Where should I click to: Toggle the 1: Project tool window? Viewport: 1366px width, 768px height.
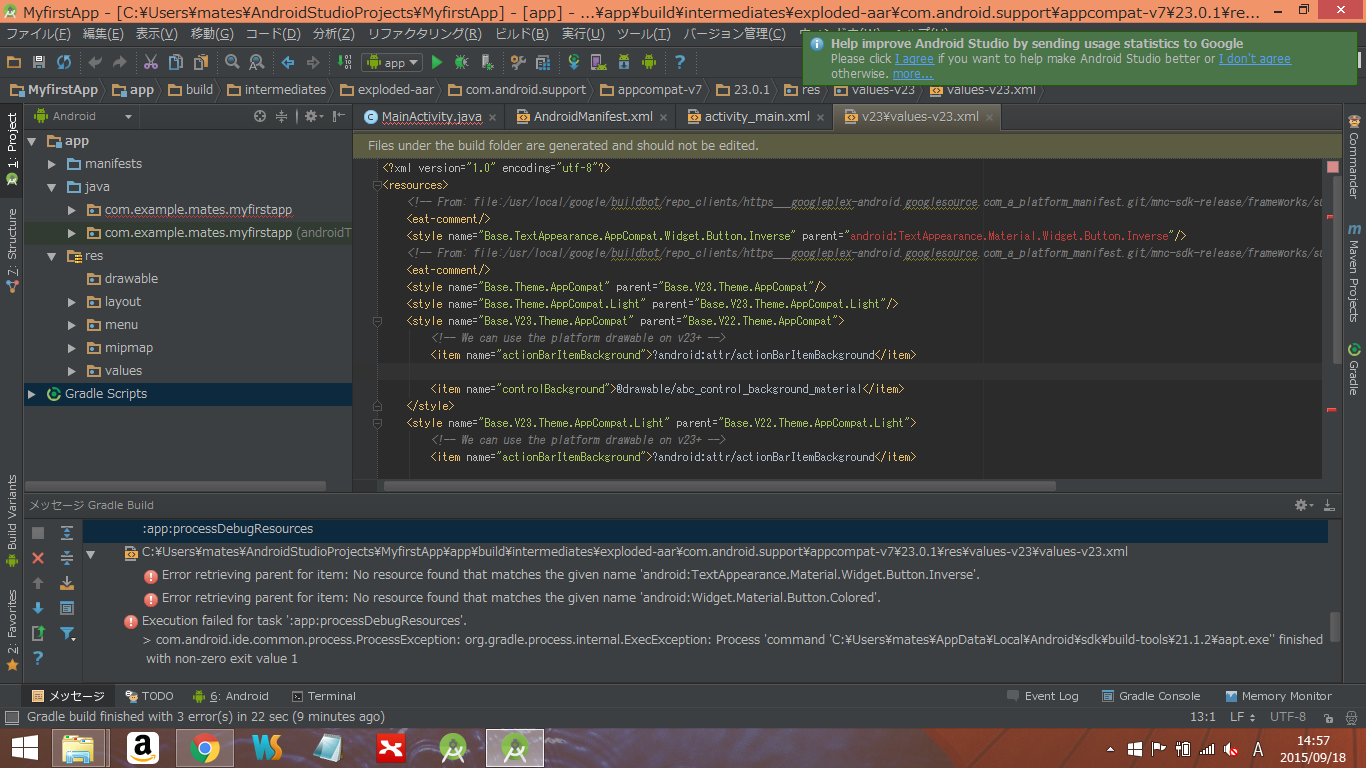click(12, 149)
